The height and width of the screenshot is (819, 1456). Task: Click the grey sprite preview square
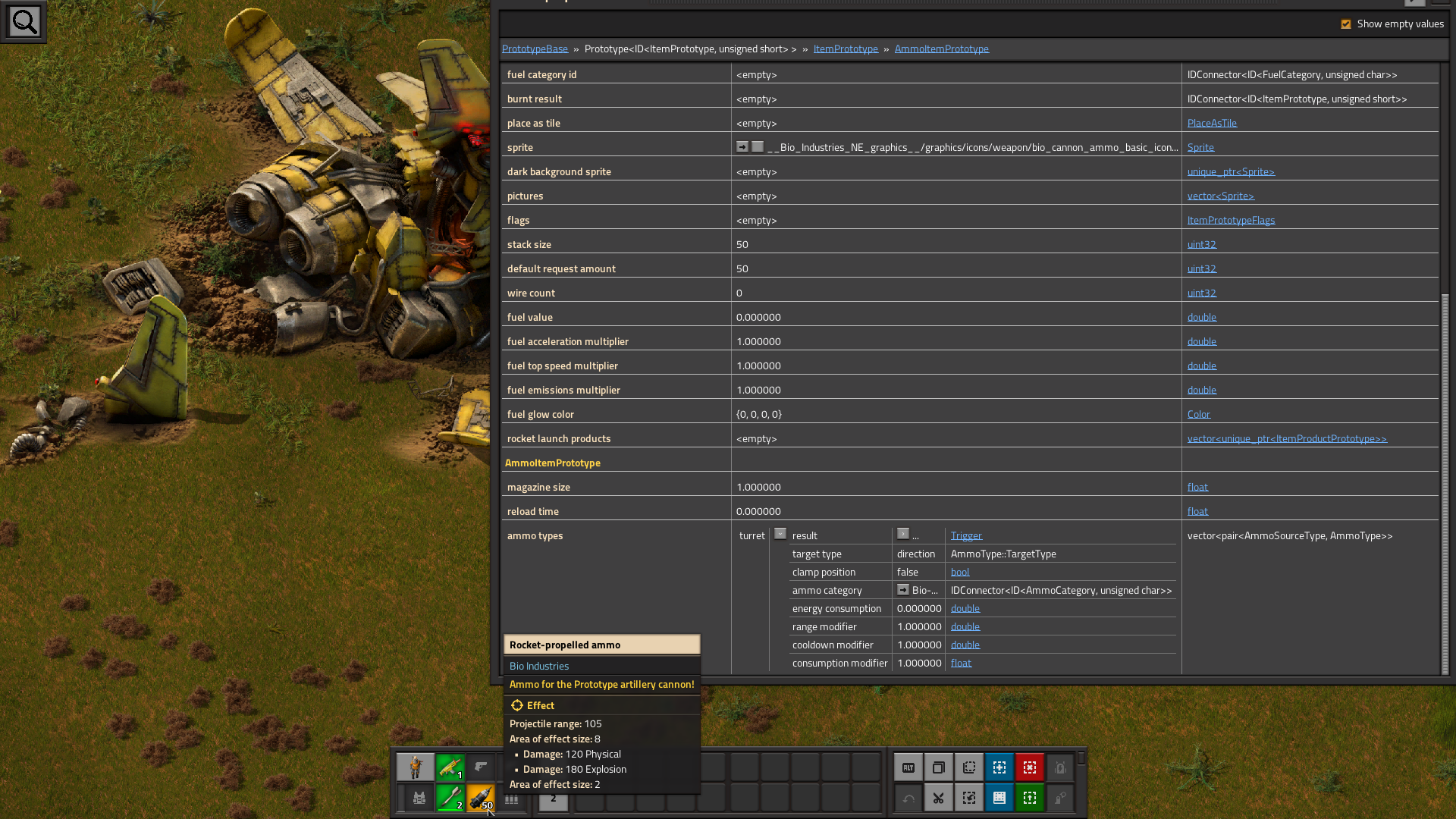tap(758, 147)
